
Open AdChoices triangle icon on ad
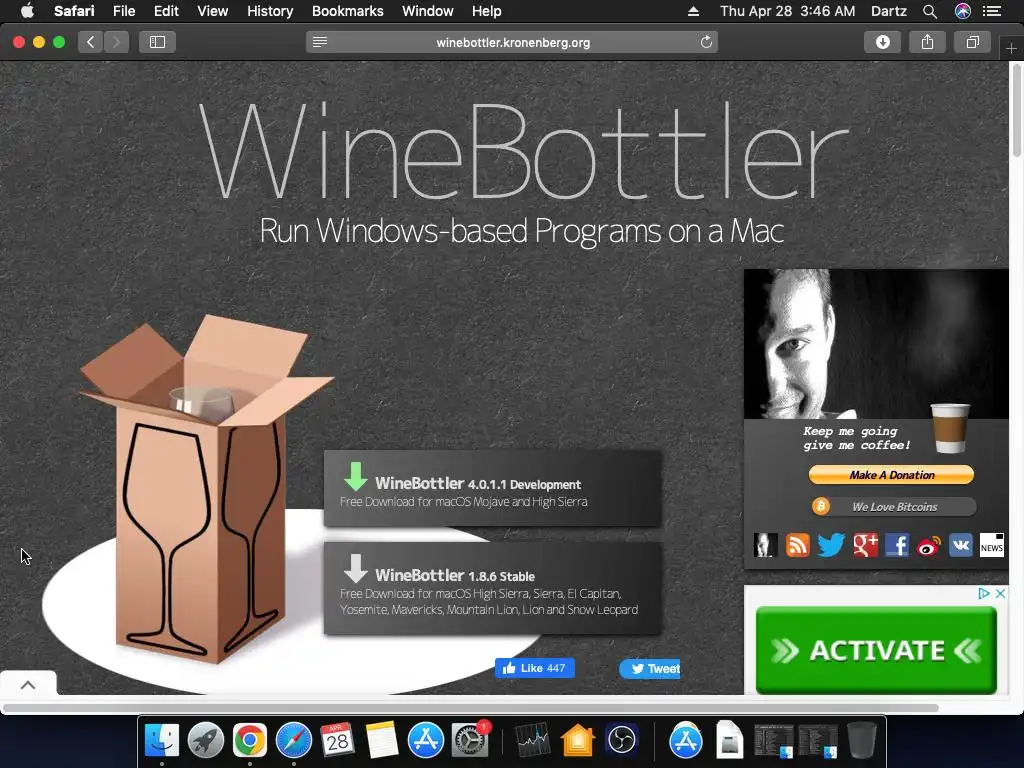point(984,593)
